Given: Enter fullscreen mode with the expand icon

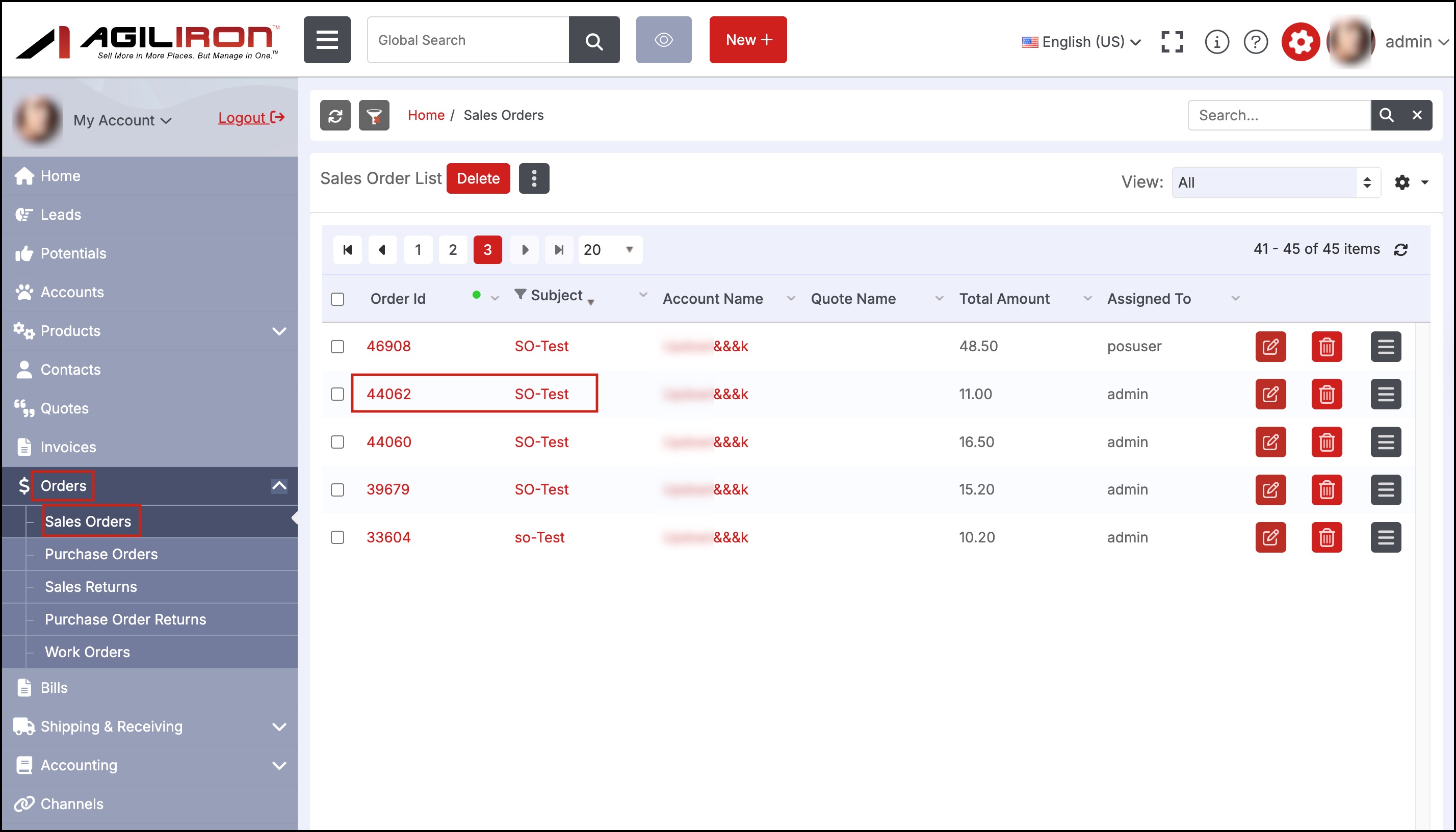Looking at the screenshot, I should 1172,42.
